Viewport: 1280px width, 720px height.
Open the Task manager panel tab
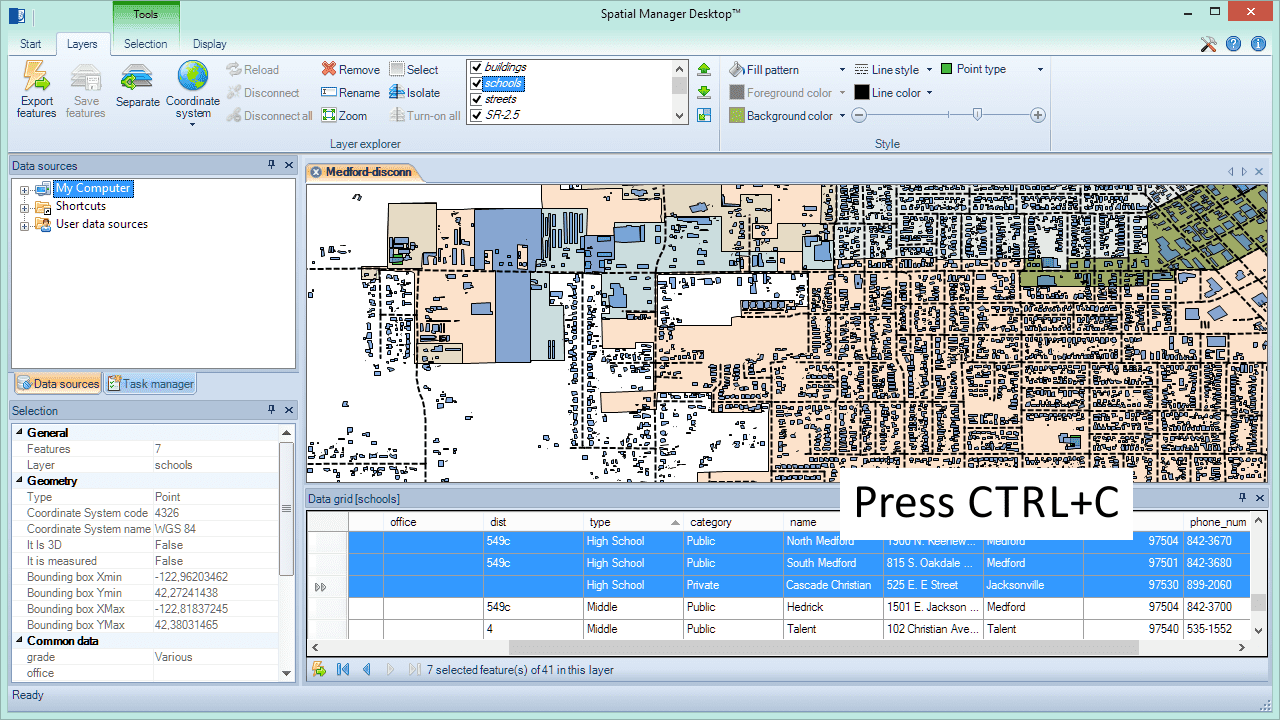pyautogui.click(x=150, y=384)
